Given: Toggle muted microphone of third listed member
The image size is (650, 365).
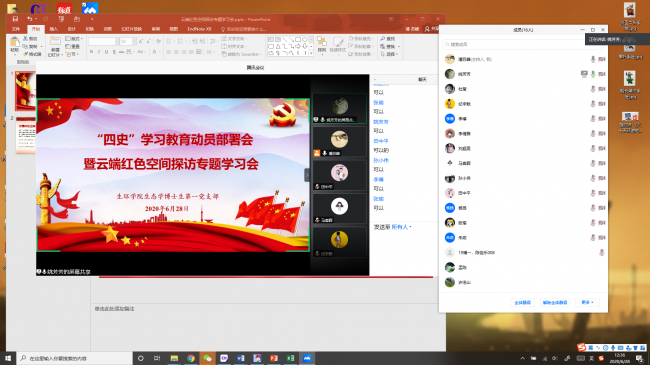Looking at the screenshot, I should click(x=593, y=89).
